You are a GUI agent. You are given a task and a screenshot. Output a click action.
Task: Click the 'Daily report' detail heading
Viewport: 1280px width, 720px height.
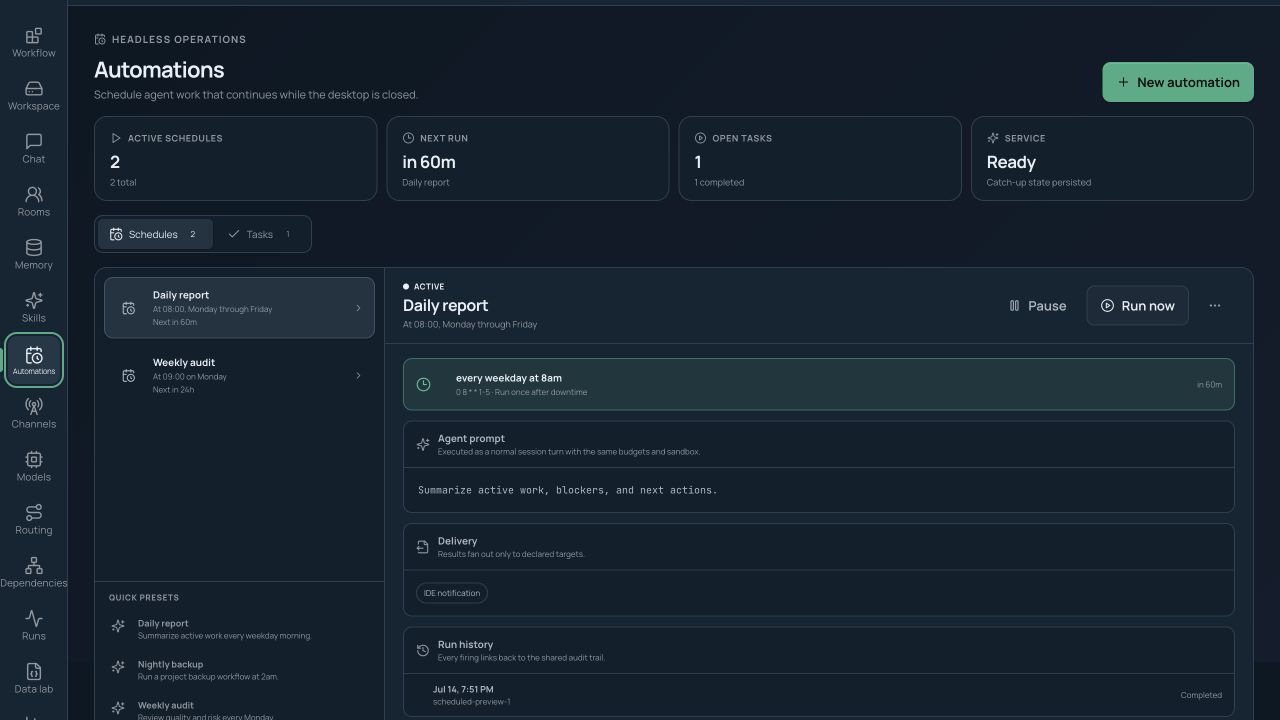pyautogui.click(x=446, y=306)
